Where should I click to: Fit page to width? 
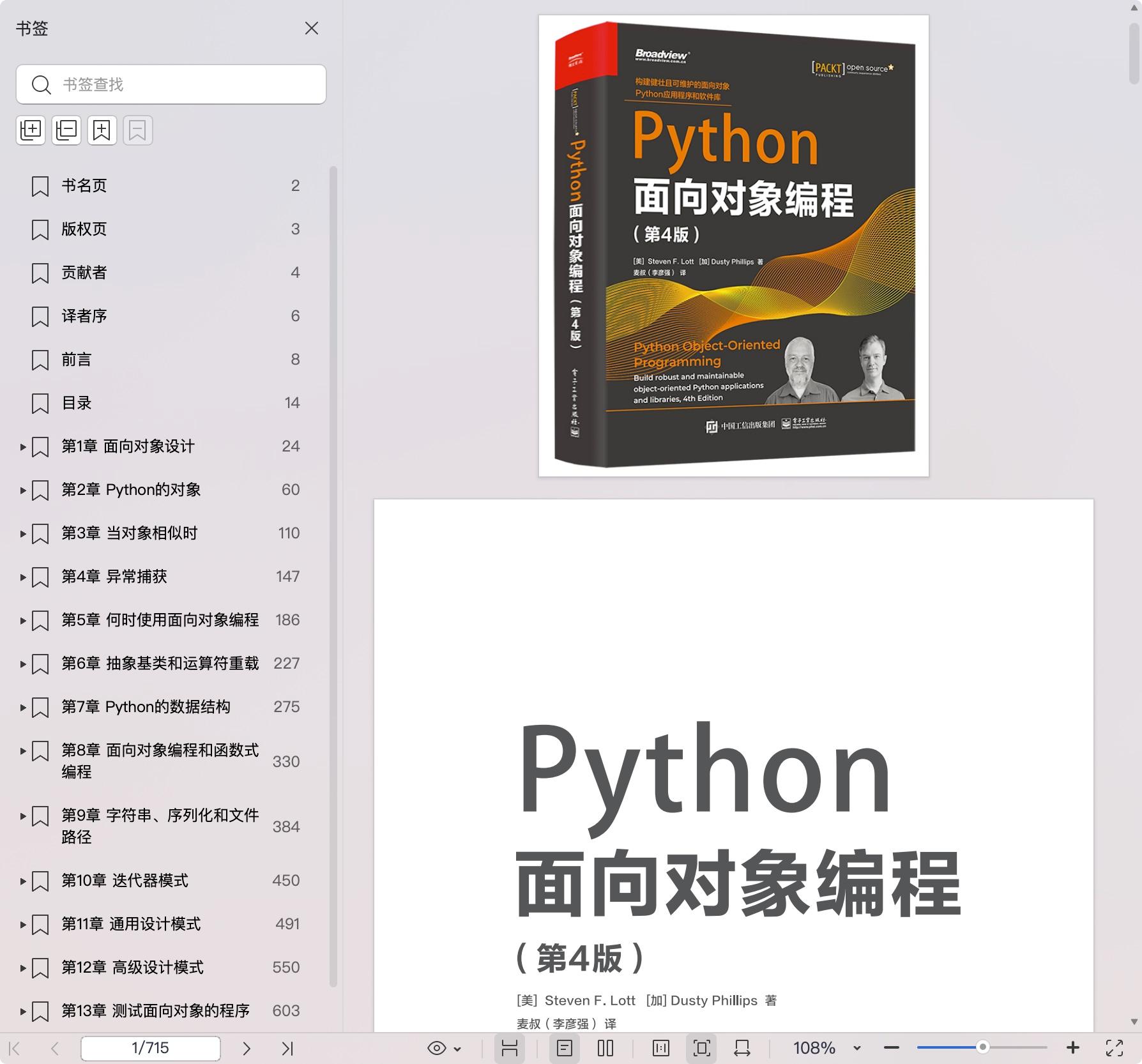(x=742, y=1048)
